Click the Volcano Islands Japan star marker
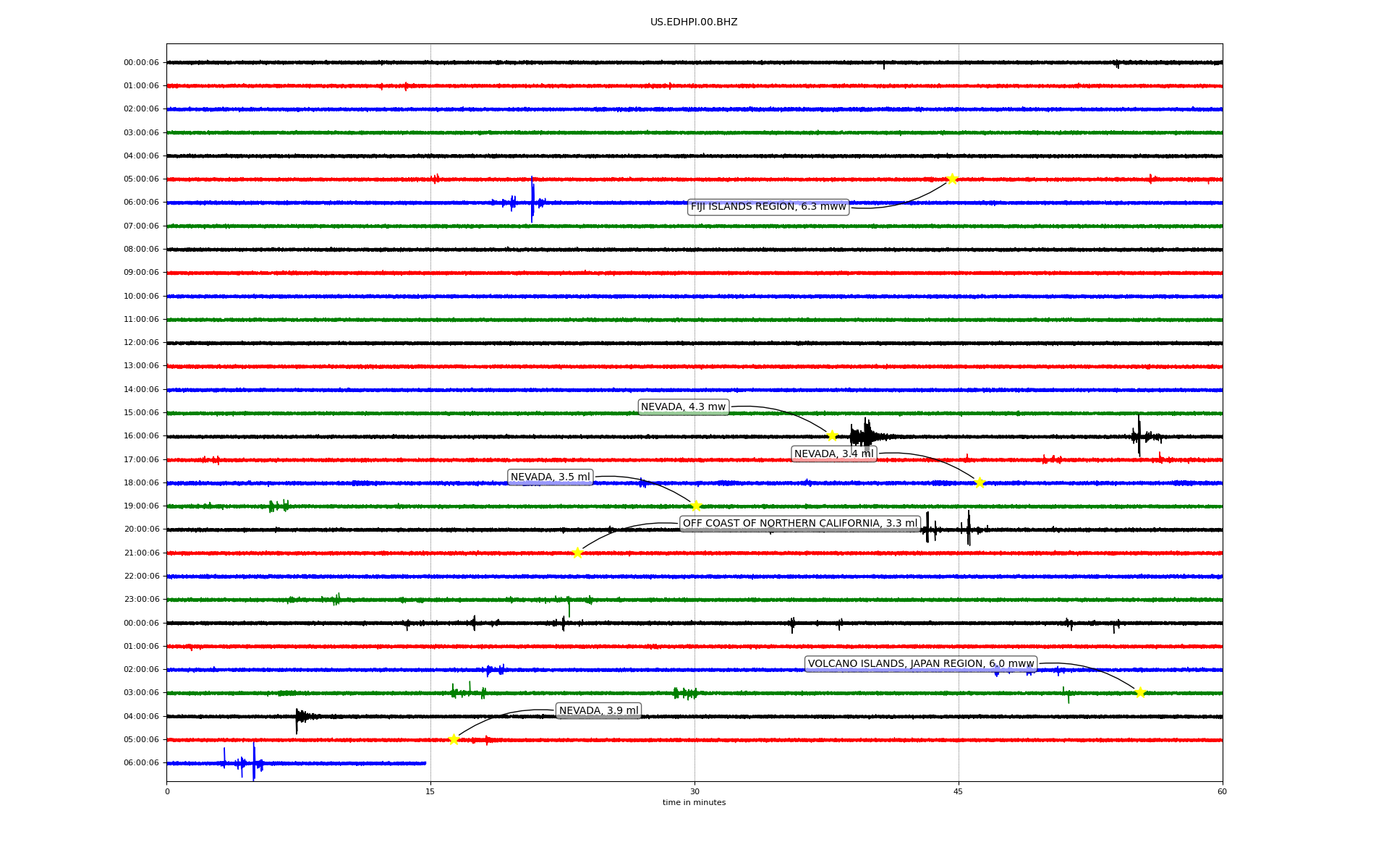The height and width of the screenshot is (868, 1389). coord(1140,692)
